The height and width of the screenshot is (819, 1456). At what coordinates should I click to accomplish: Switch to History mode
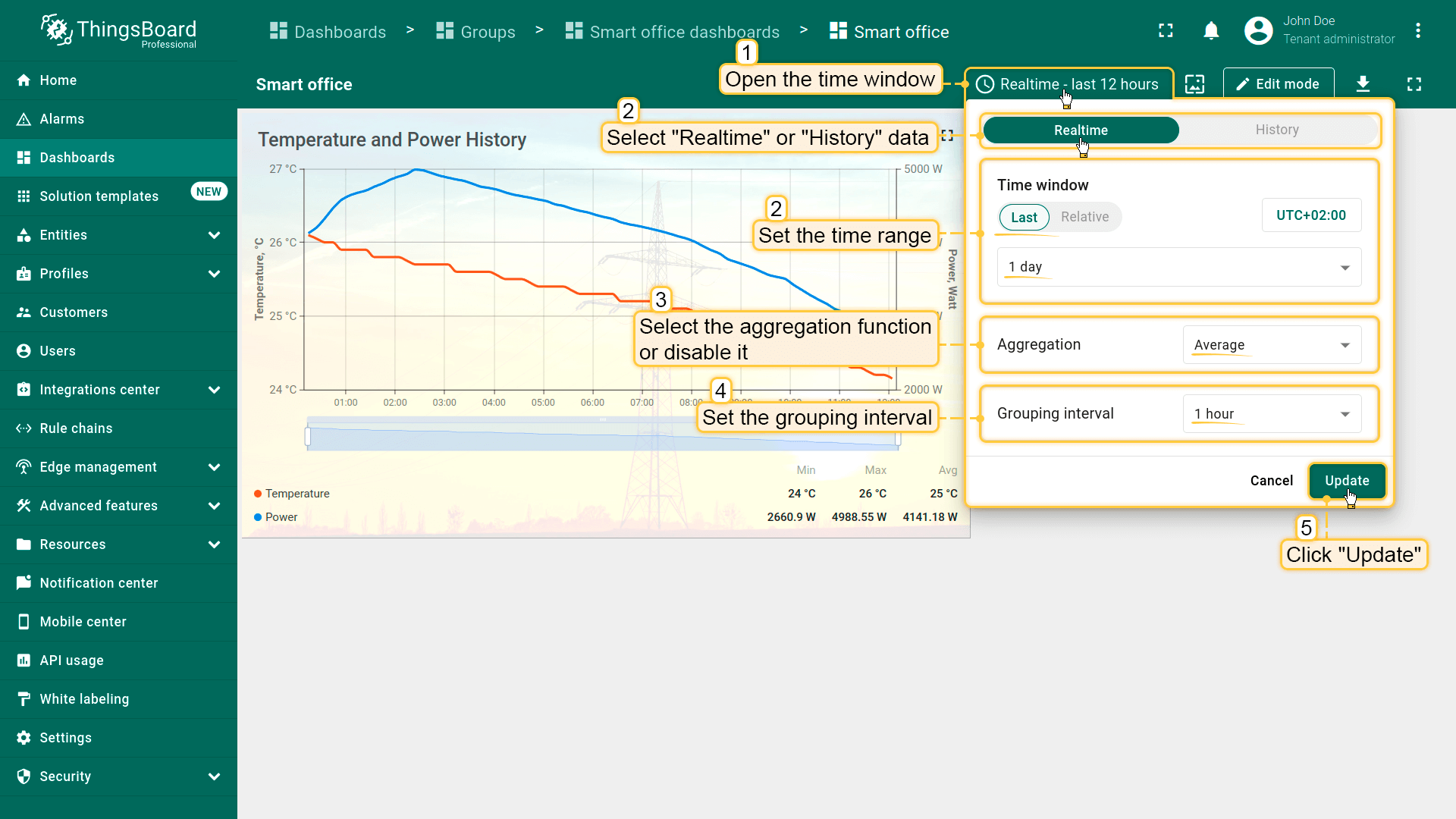1277,130
